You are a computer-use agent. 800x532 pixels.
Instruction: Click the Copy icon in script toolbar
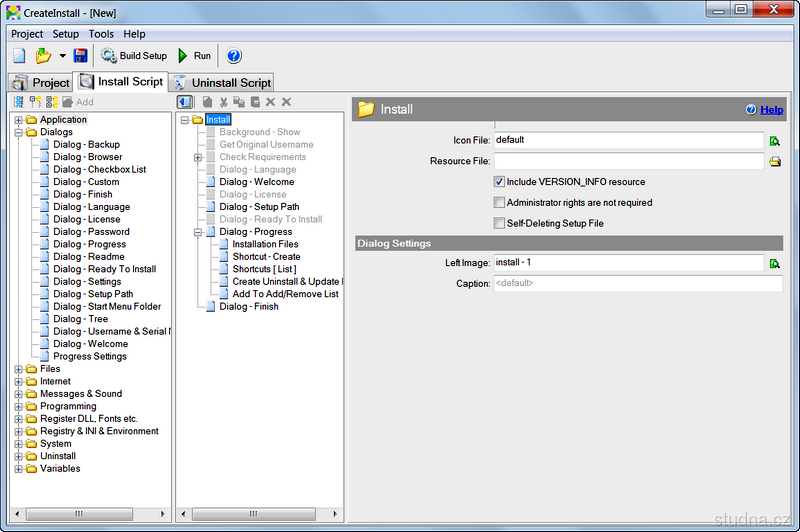[x=239, y=102]
